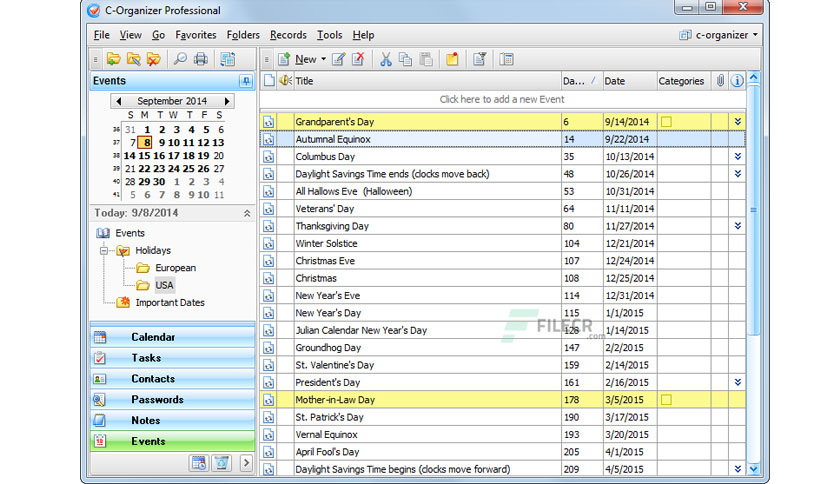Image resolution: width=836 pixels, height=484 pixels.
Task: Open search with the magnifier icon
Action: click(x=180, y=59)
